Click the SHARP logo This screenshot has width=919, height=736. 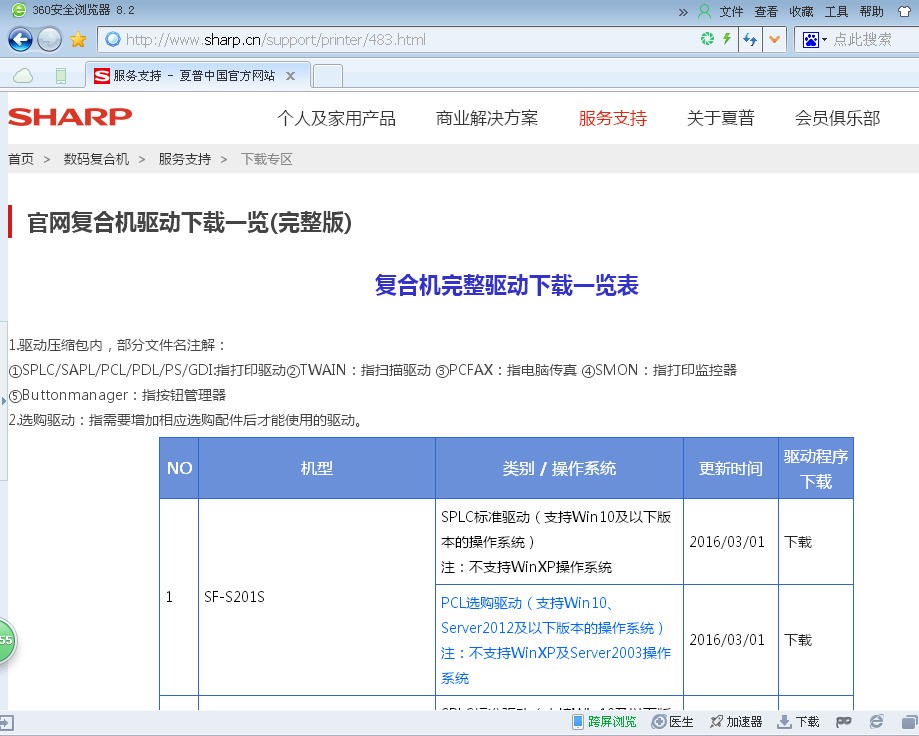point(70,117)
